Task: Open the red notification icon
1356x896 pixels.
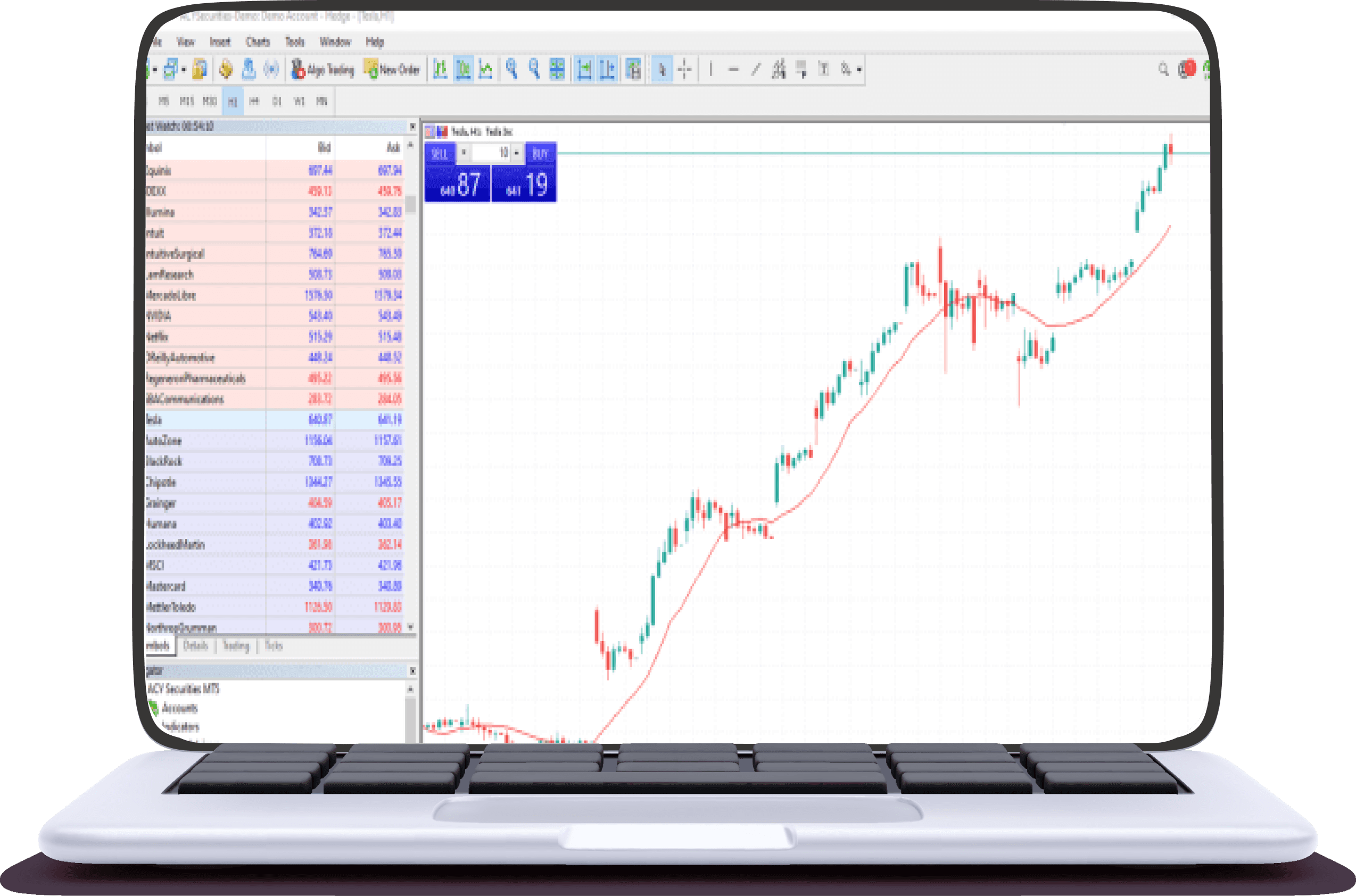Action: click(x=1187, y=69)
